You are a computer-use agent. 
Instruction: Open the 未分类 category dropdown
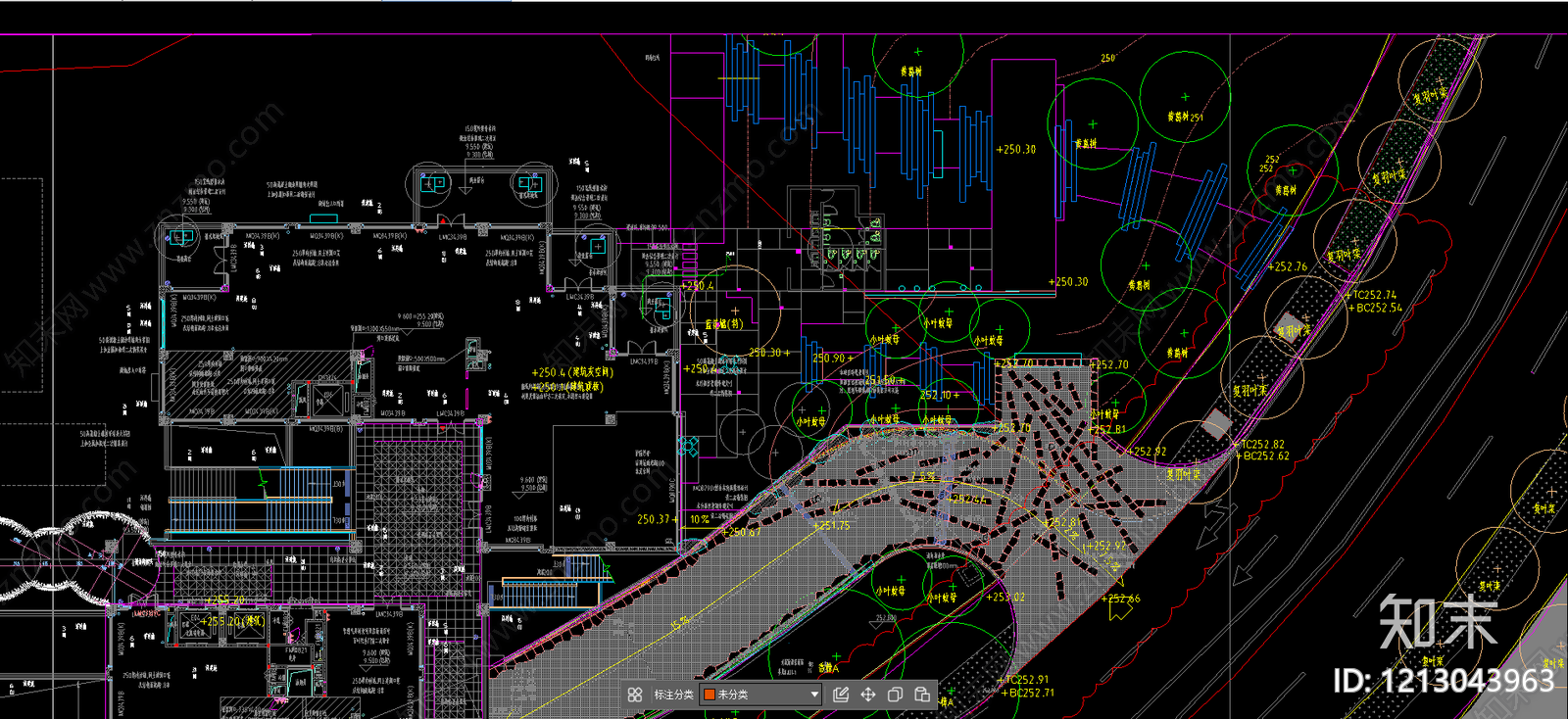tap(760, 695)
